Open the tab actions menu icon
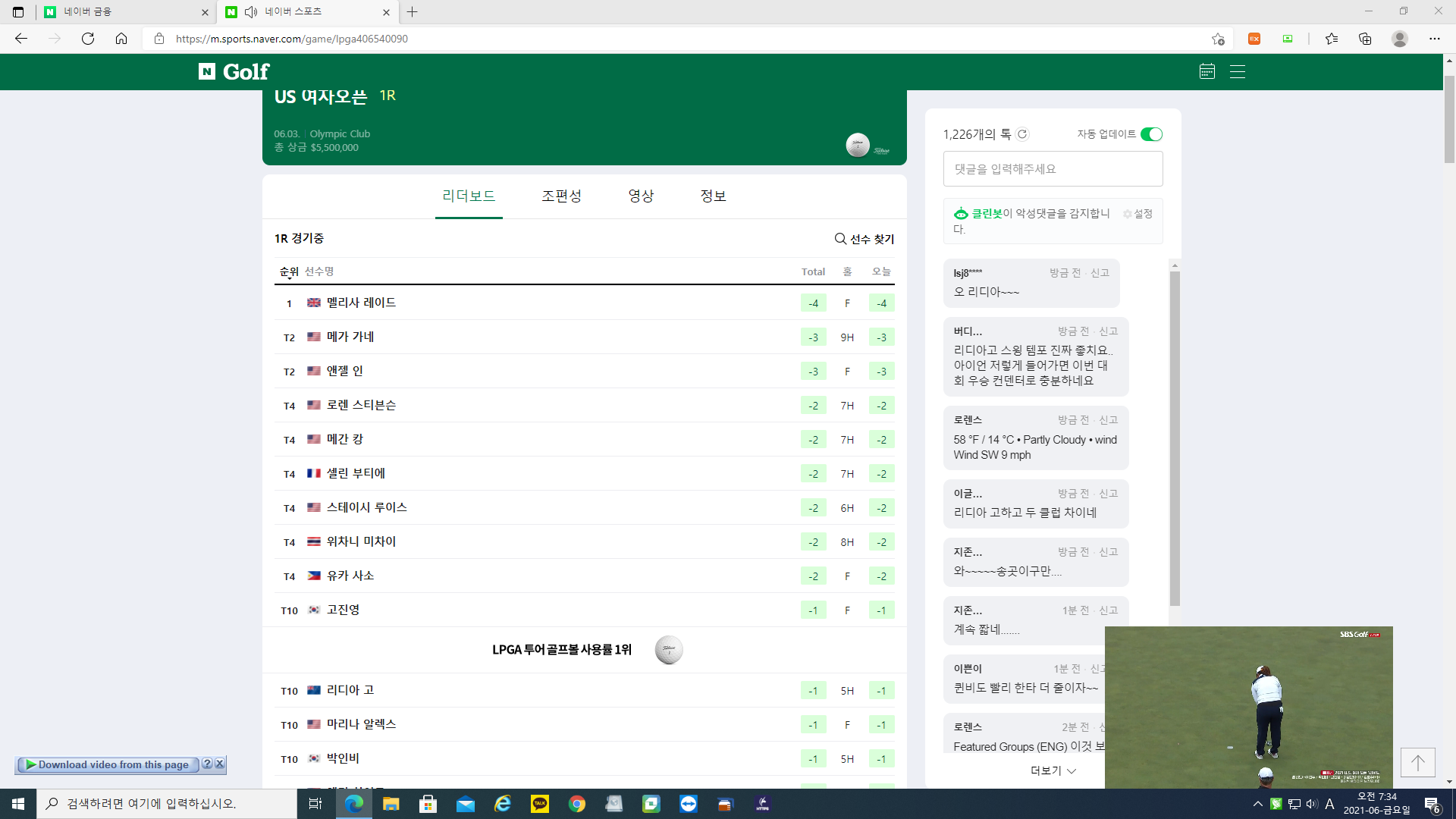 pos(18,12)
